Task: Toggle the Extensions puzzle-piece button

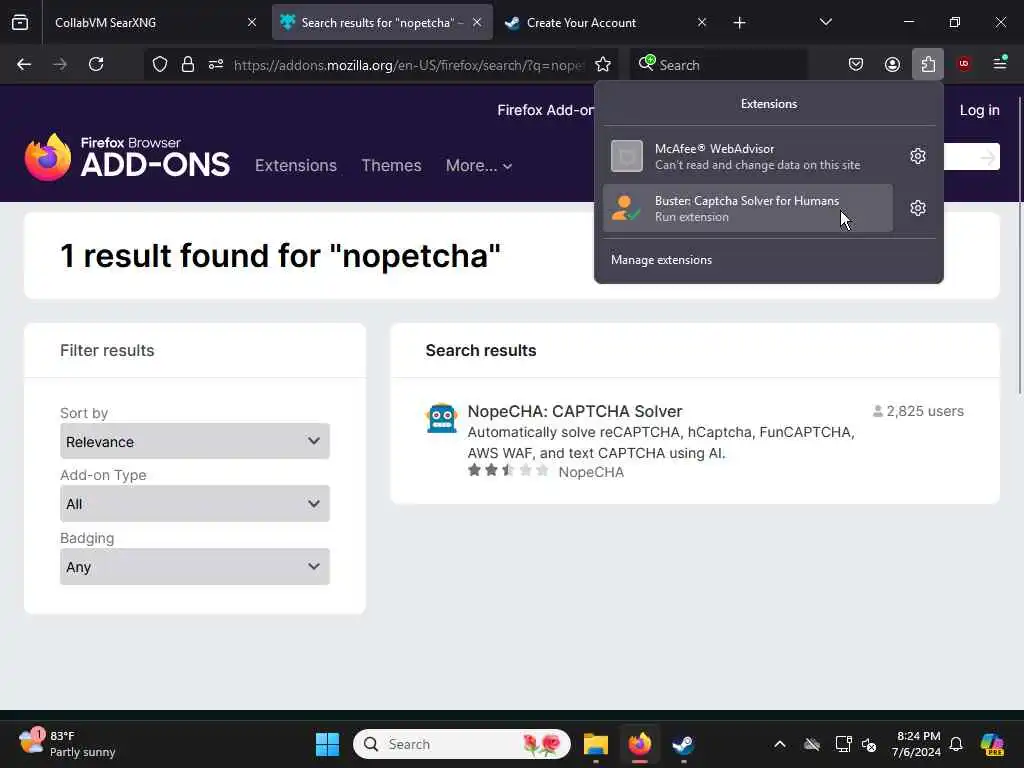Action: (928, 64)
